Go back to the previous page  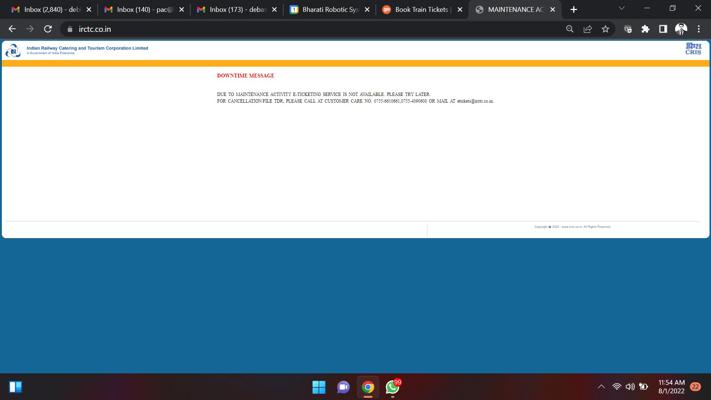12,29
